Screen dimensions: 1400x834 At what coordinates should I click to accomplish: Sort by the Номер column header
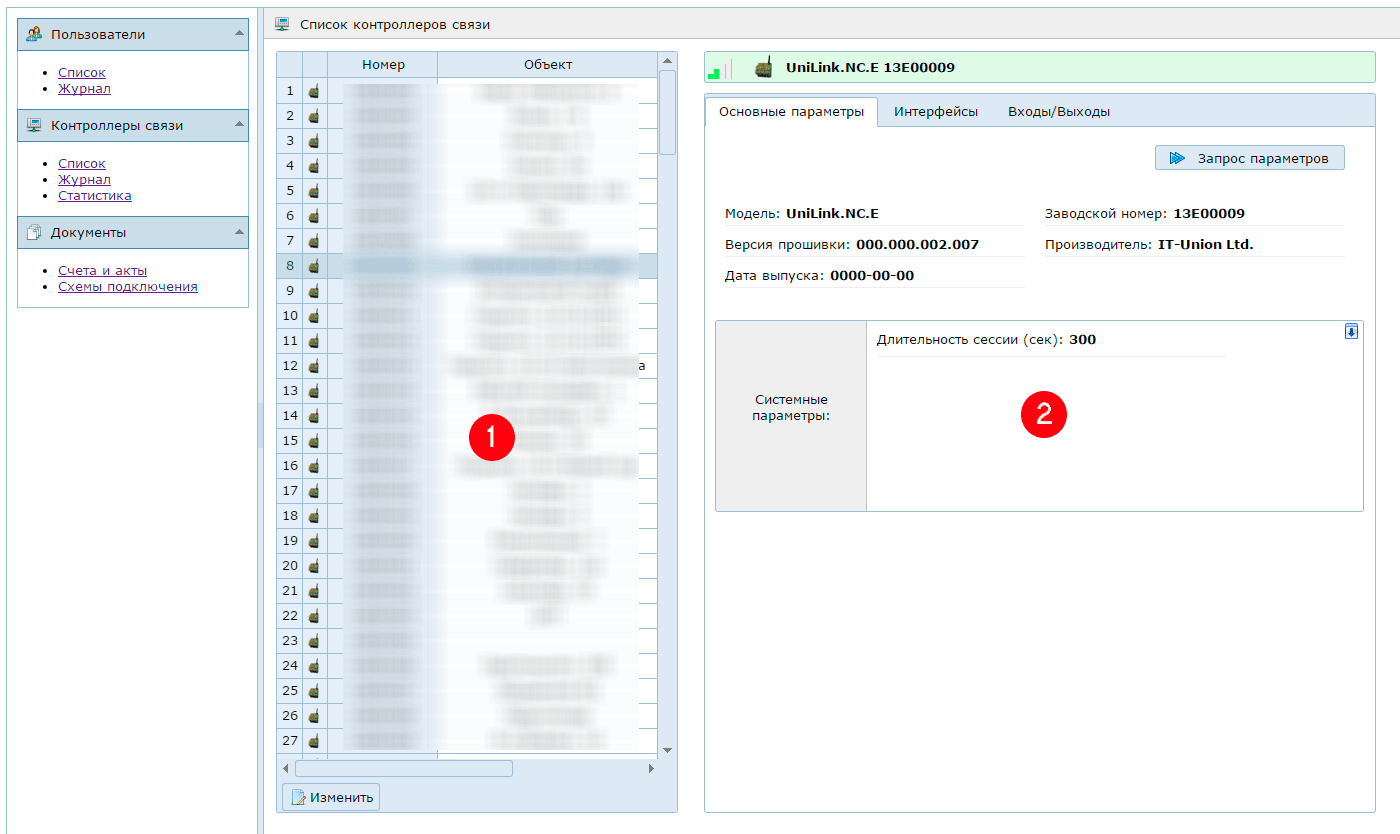coord(383,65)
